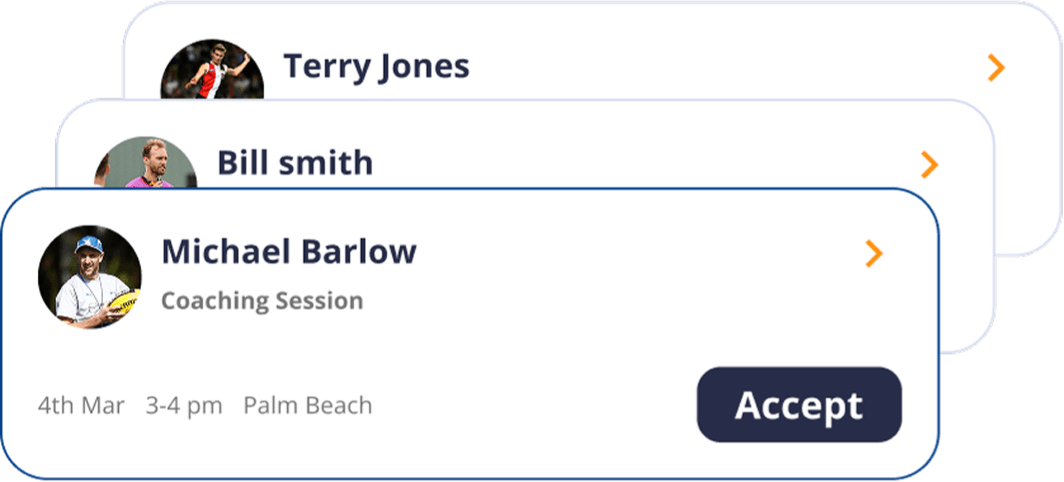Viewport: 1064px width, 482px height.
Task: Click the blue cap in Barlow's photo
Action: (89, 244)
